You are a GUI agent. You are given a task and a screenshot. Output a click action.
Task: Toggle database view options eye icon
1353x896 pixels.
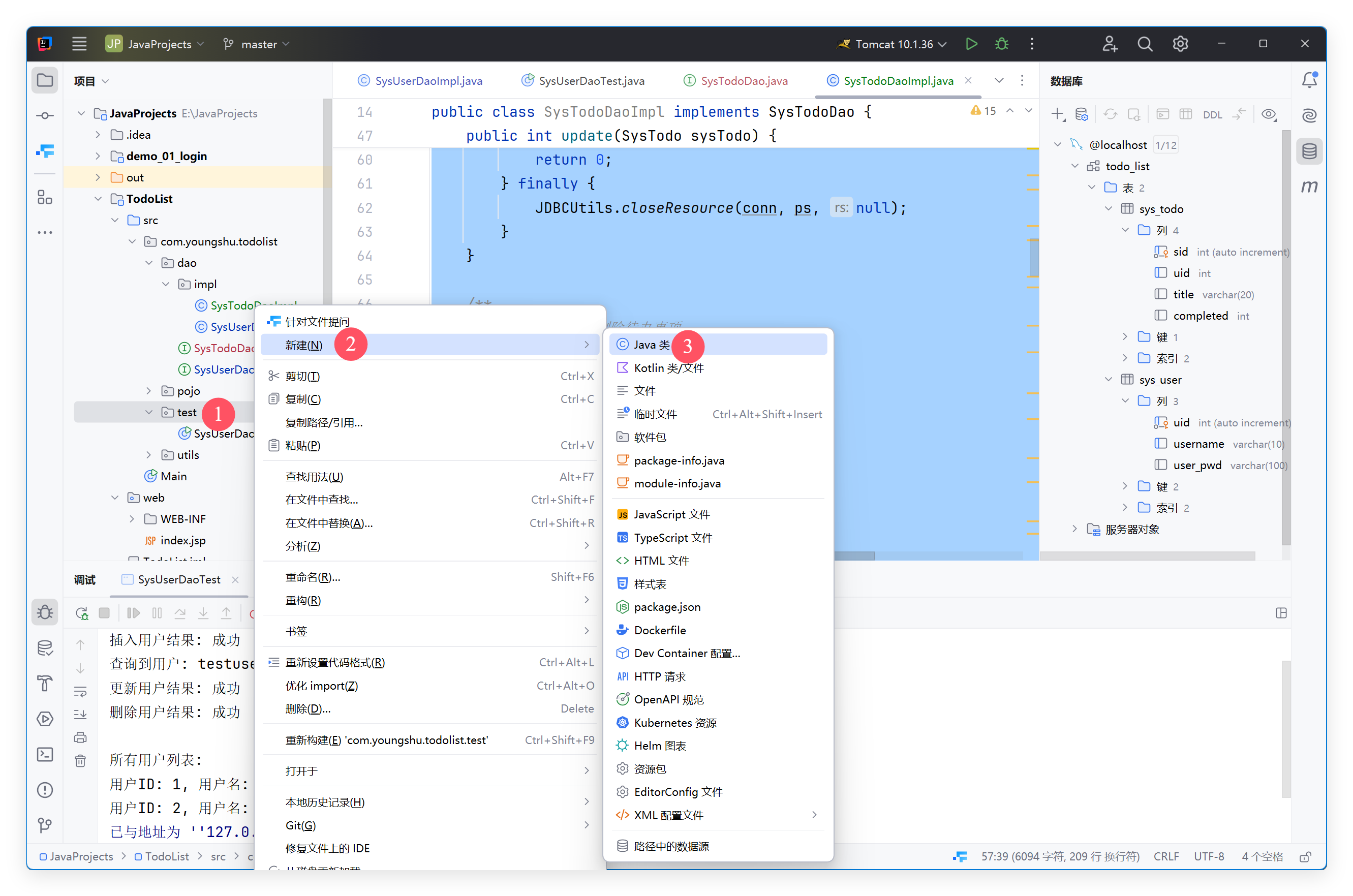(x=1268, y=114)
